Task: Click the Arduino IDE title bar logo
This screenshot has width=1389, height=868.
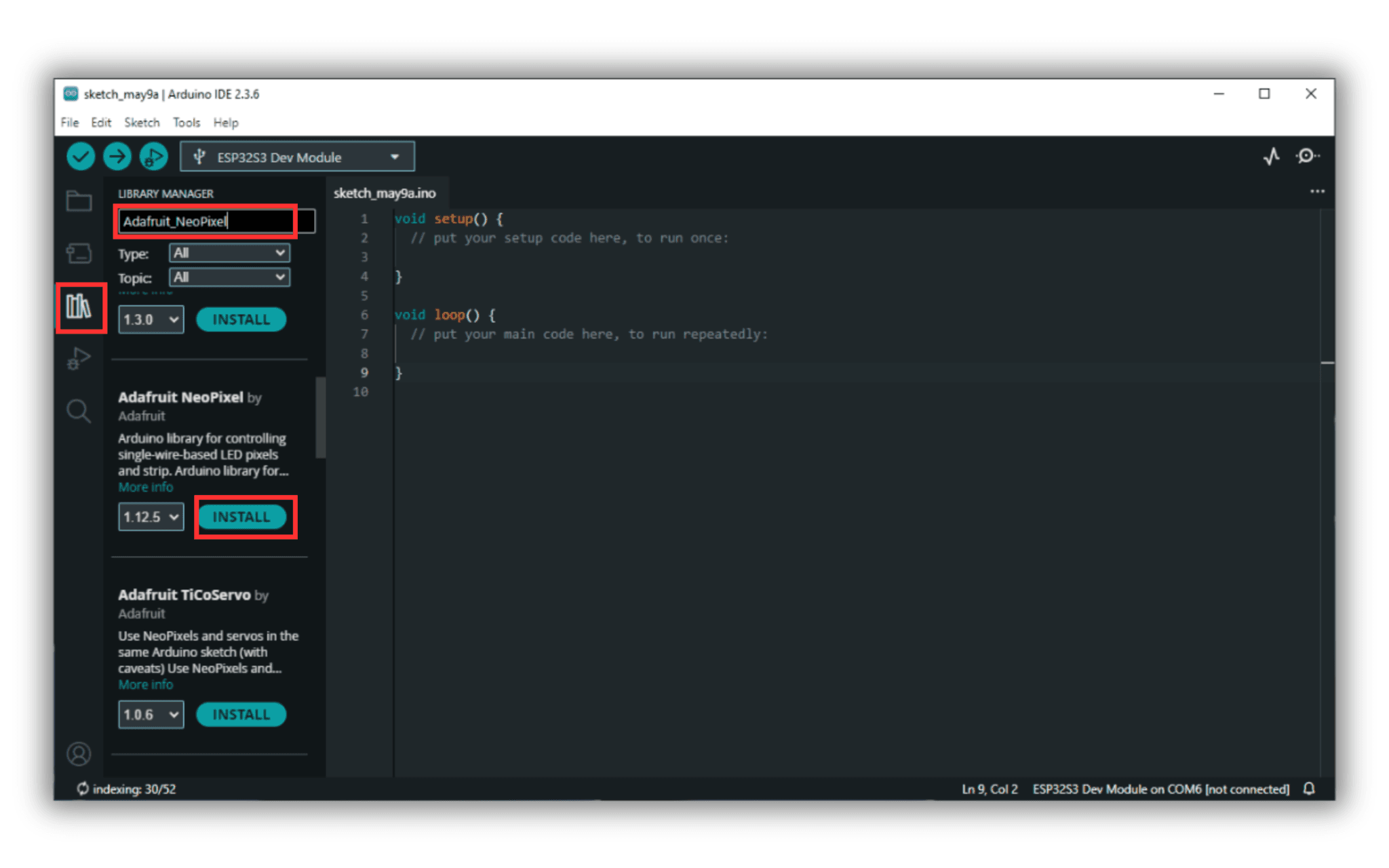Action: point(71,94)
